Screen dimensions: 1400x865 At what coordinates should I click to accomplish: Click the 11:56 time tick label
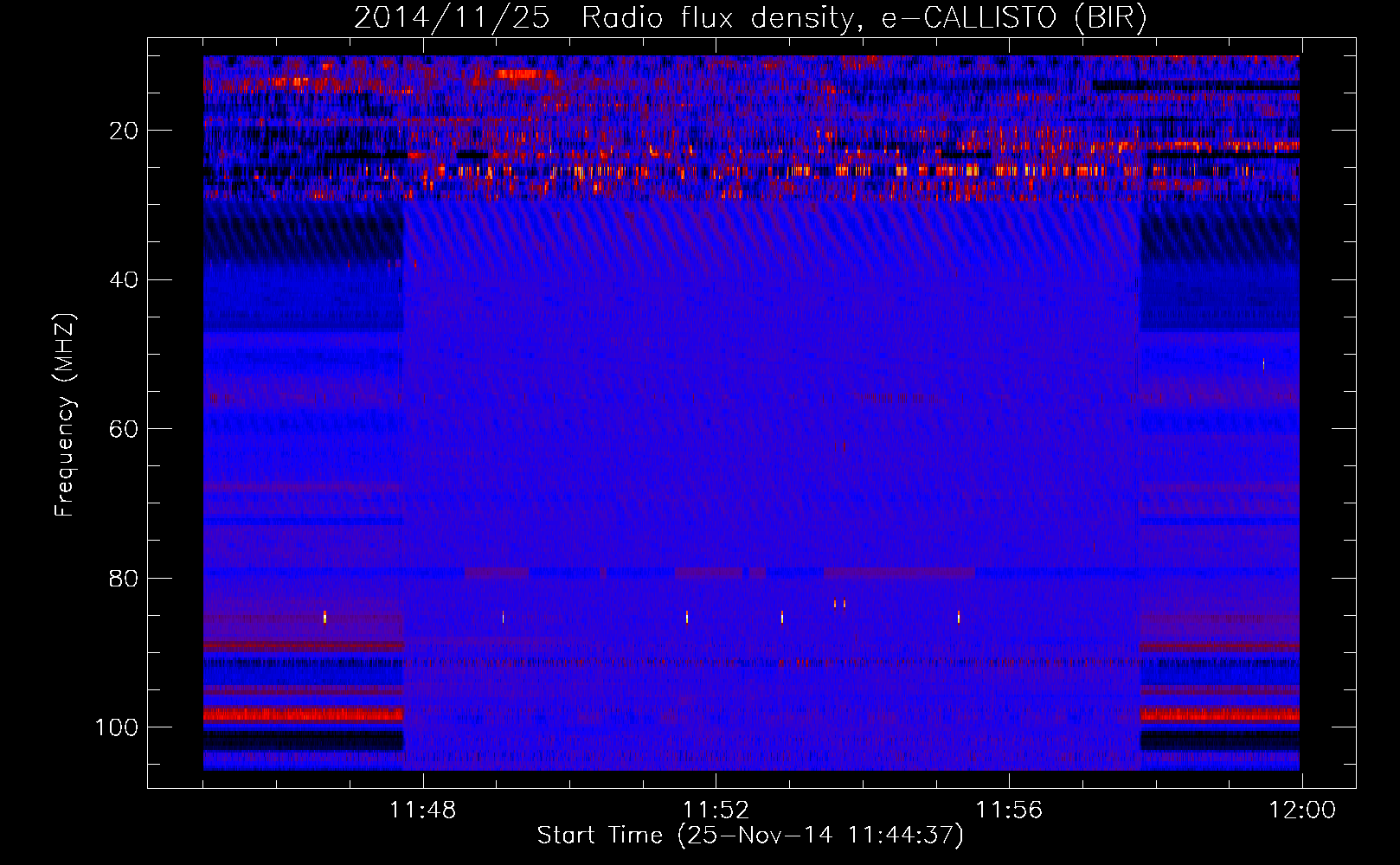pos(1009,811)
